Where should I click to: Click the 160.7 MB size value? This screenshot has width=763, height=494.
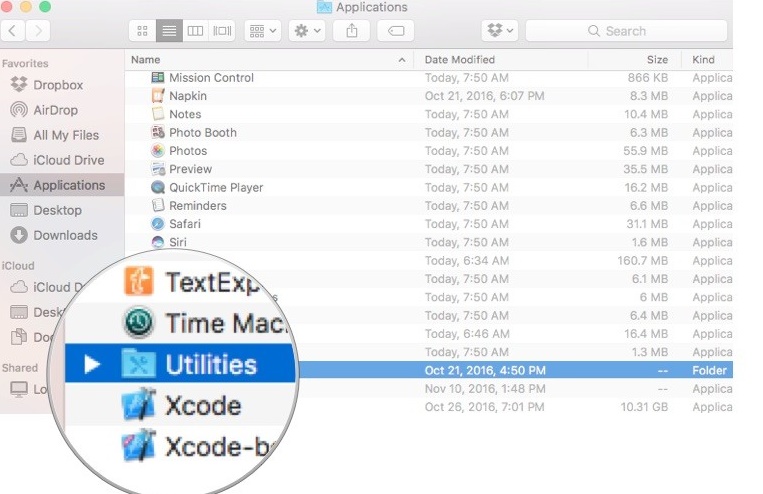click(x=642, y=260)
